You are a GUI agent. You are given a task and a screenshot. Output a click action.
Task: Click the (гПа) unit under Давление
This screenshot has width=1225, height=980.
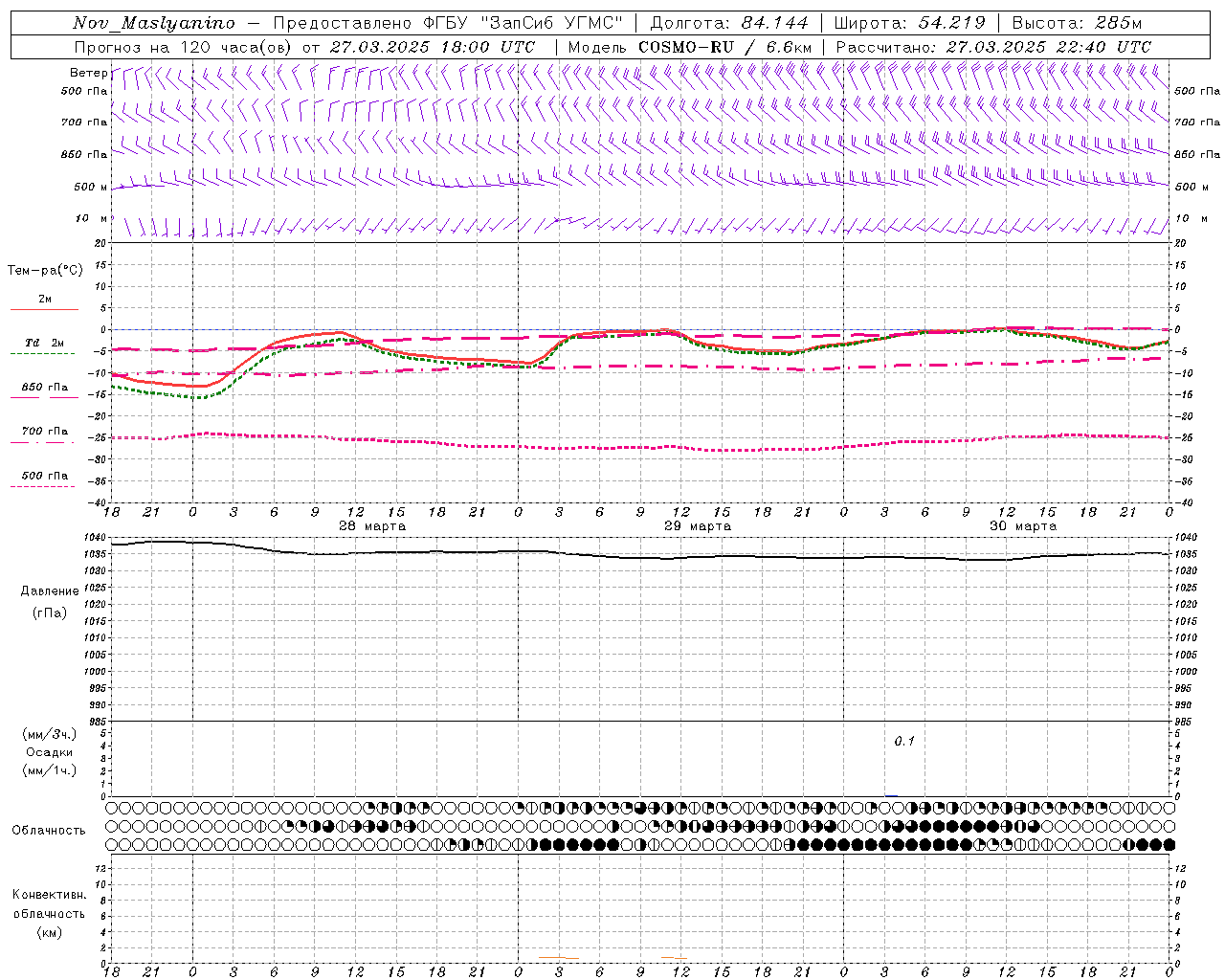click(x=50, y=612)
